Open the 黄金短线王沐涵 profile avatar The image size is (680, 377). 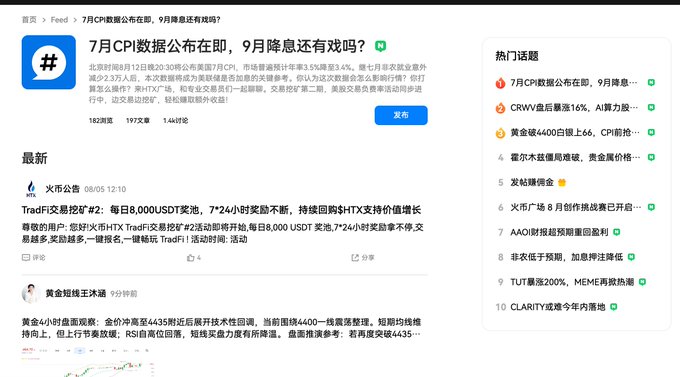point(31,294)
